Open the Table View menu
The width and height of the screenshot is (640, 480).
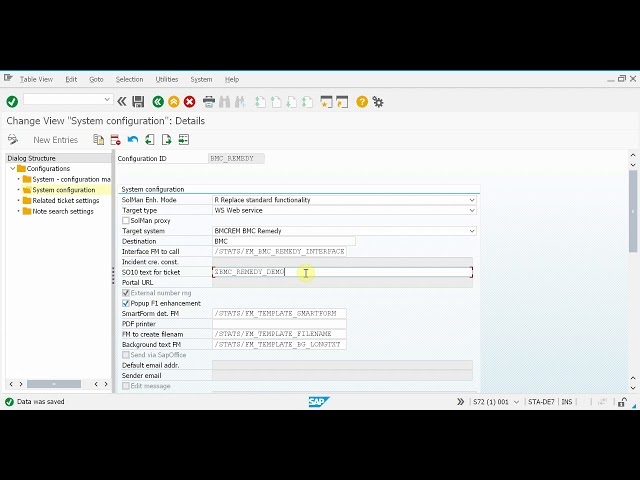coord(36,79)
